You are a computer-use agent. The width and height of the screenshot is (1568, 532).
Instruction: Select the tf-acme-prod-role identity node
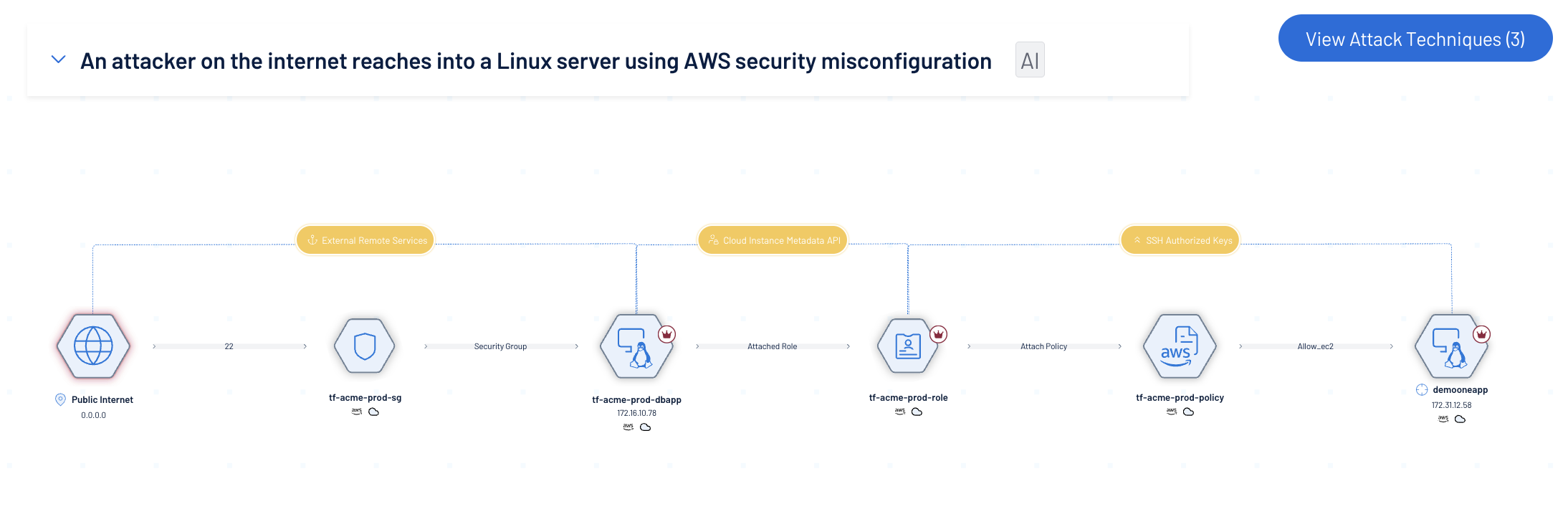pos(907,346)
